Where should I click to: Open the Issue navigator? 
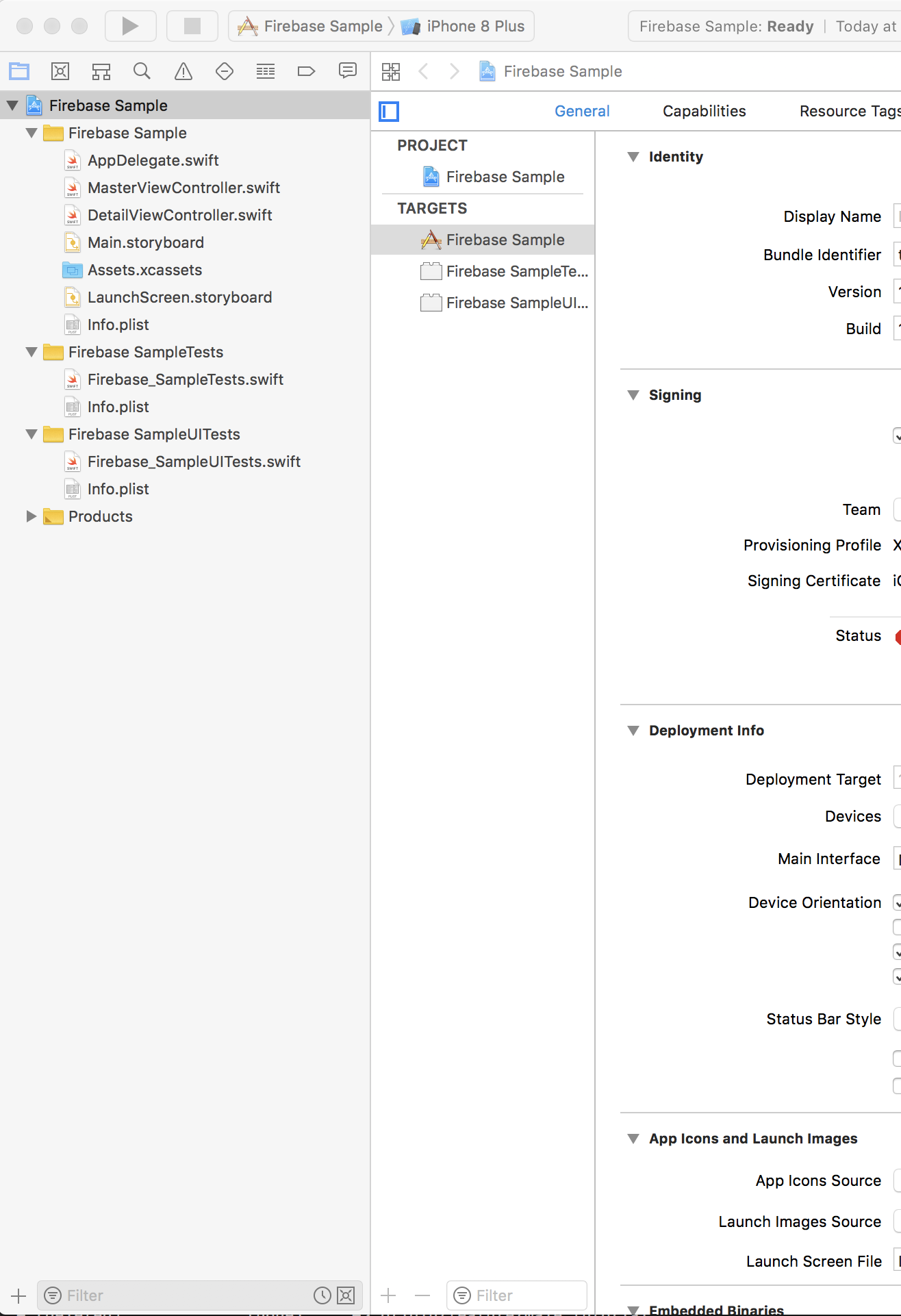(183, 71)
